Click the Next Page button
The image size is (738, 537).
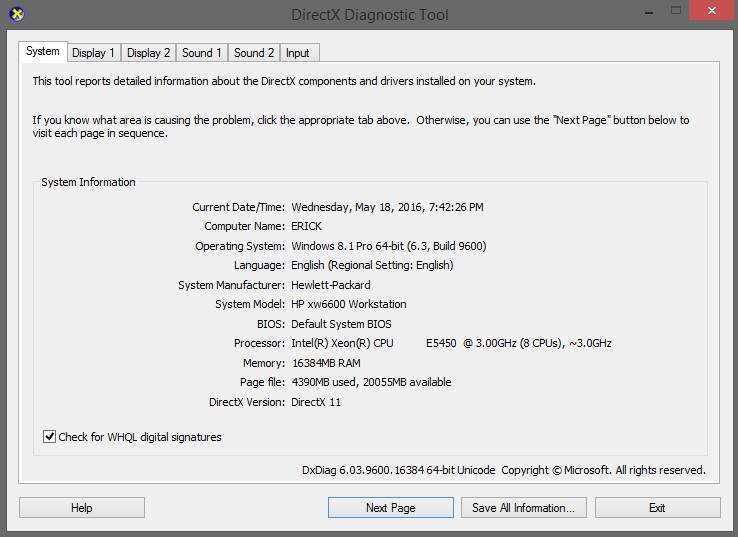pos(390,508)
